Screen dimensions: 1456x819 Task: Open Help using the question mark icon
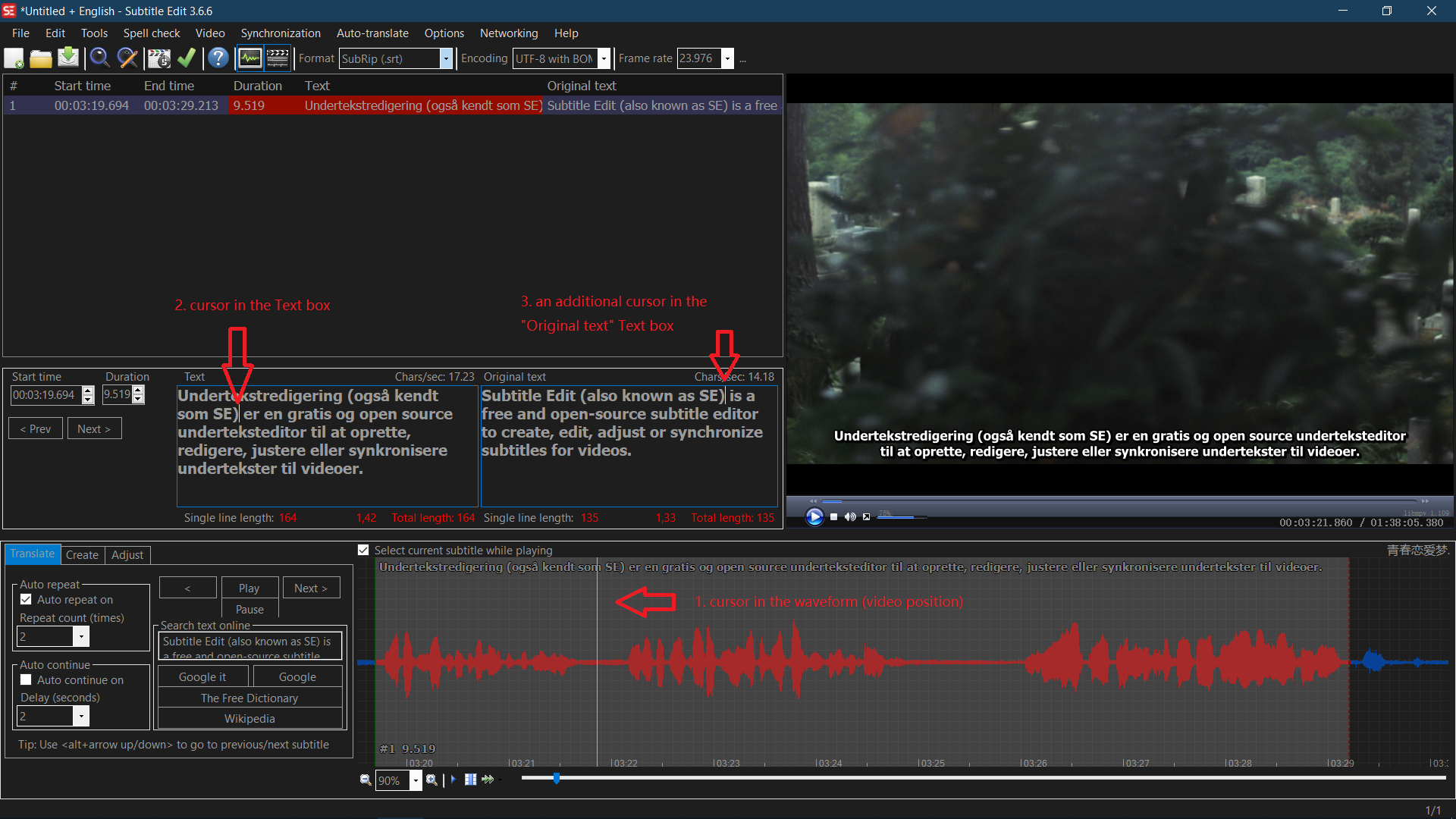218,58
